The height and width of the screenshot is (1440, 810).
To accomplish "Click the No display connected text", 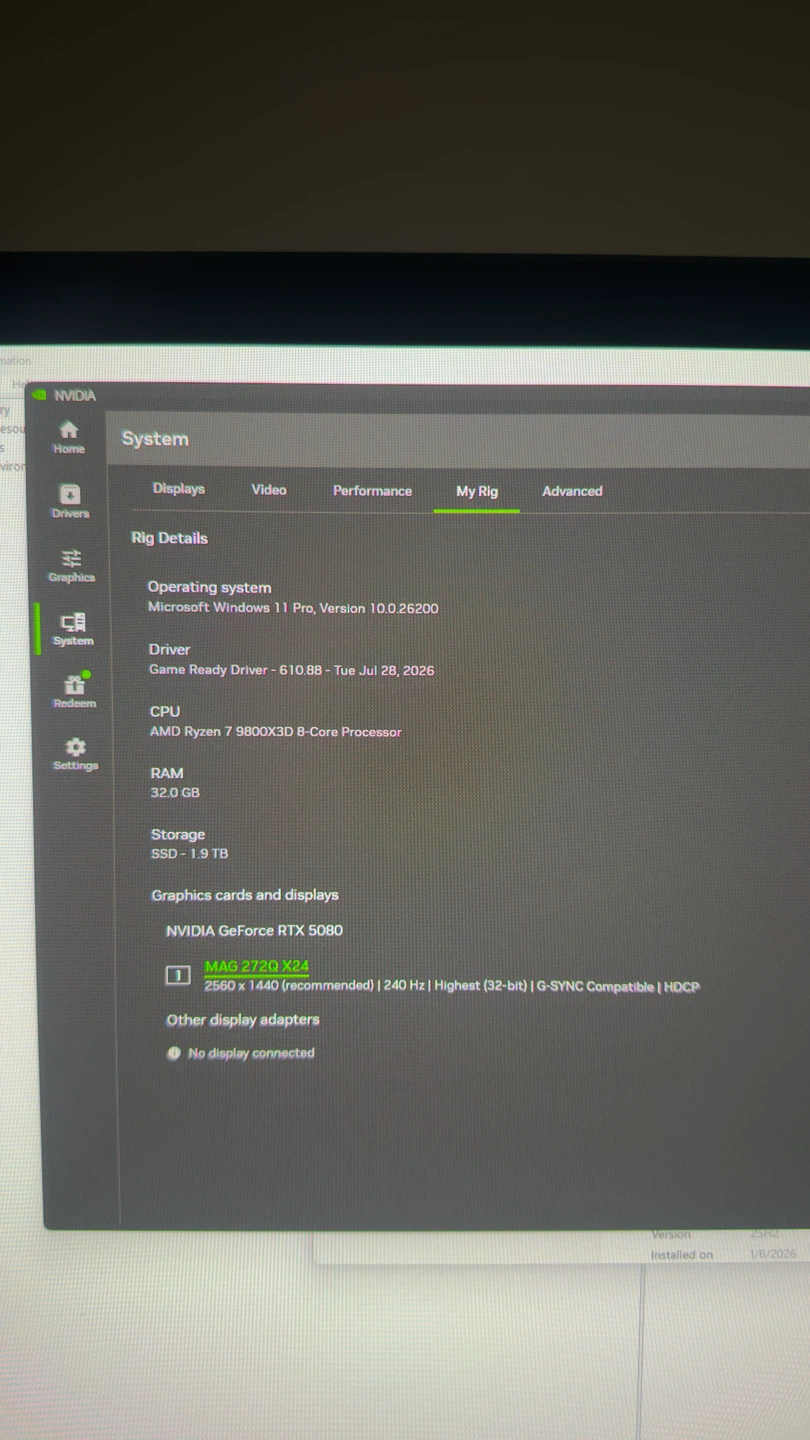I will click(251, 1053).
